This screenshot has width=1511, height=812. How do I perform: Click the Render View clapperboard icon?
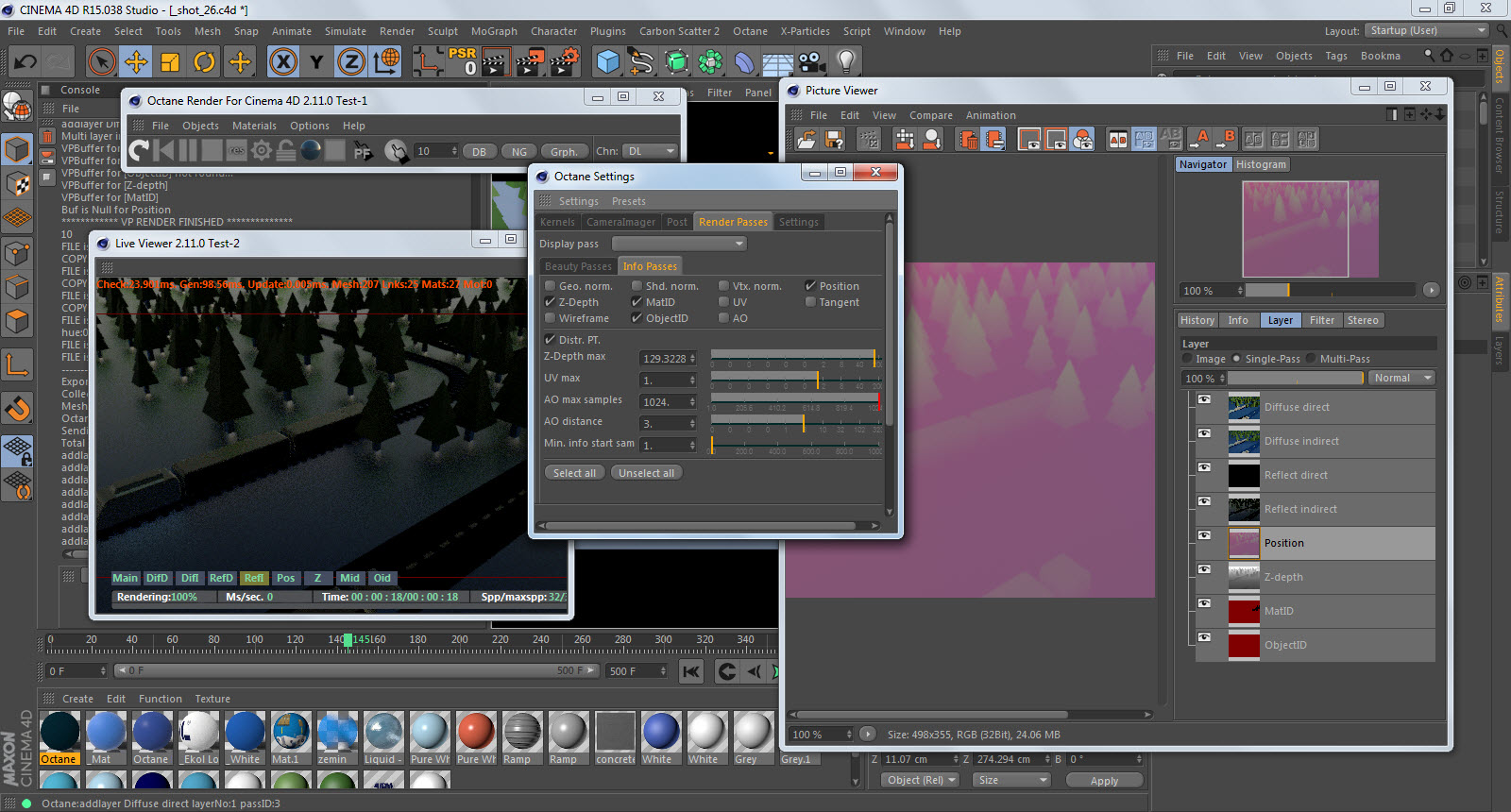pos(496,62)
